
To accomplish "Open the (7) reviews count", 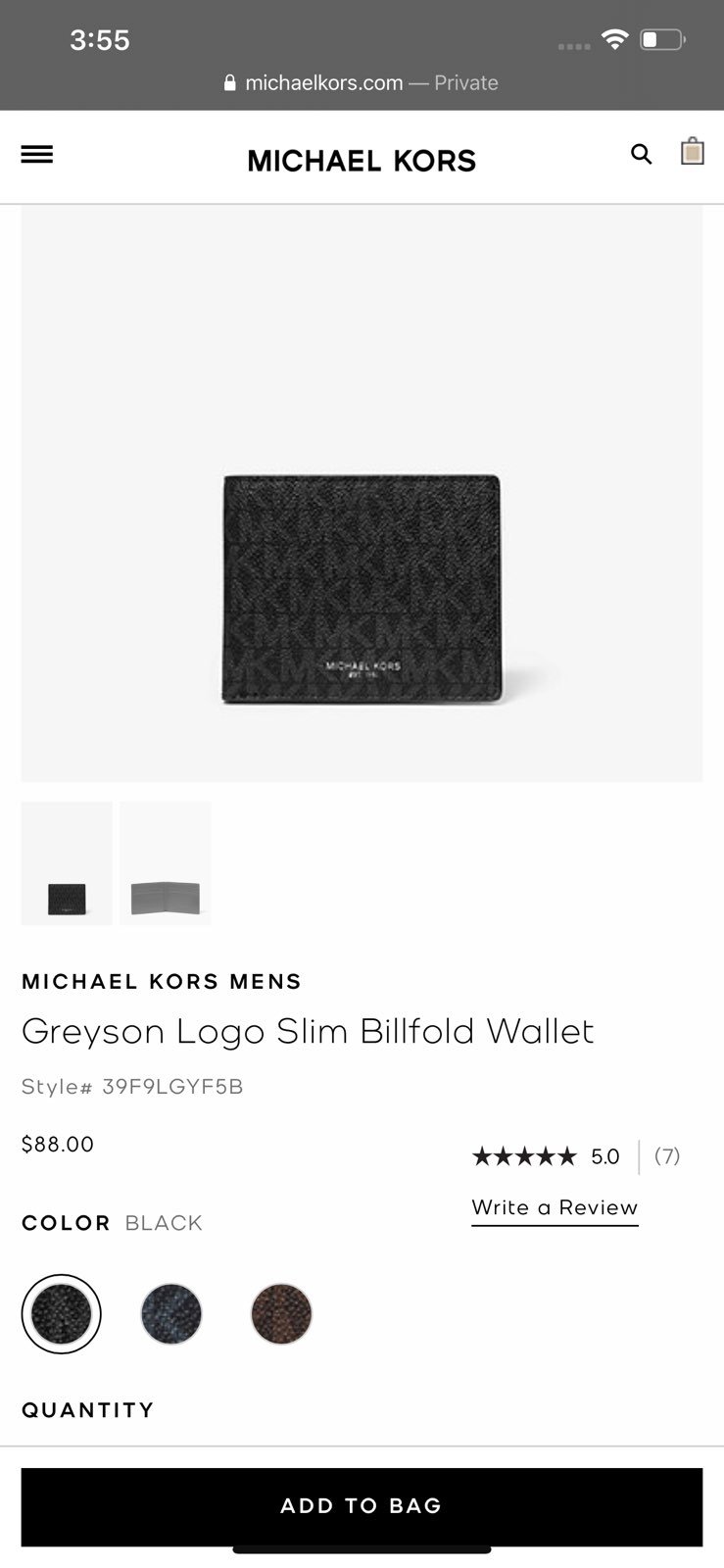I will 667,1156.
